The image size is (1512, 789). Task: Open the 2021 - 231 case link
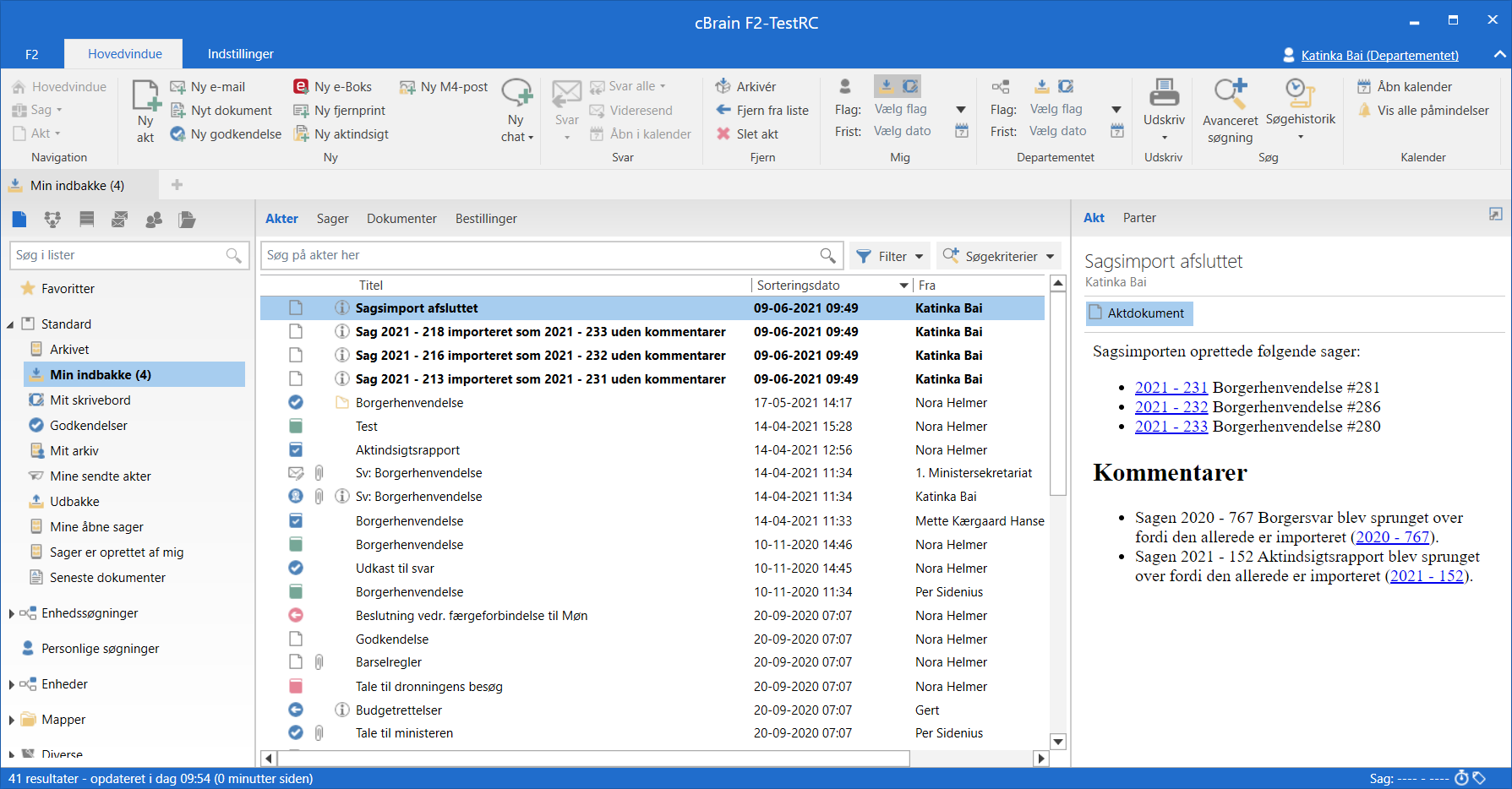(x=1171, y=388)
